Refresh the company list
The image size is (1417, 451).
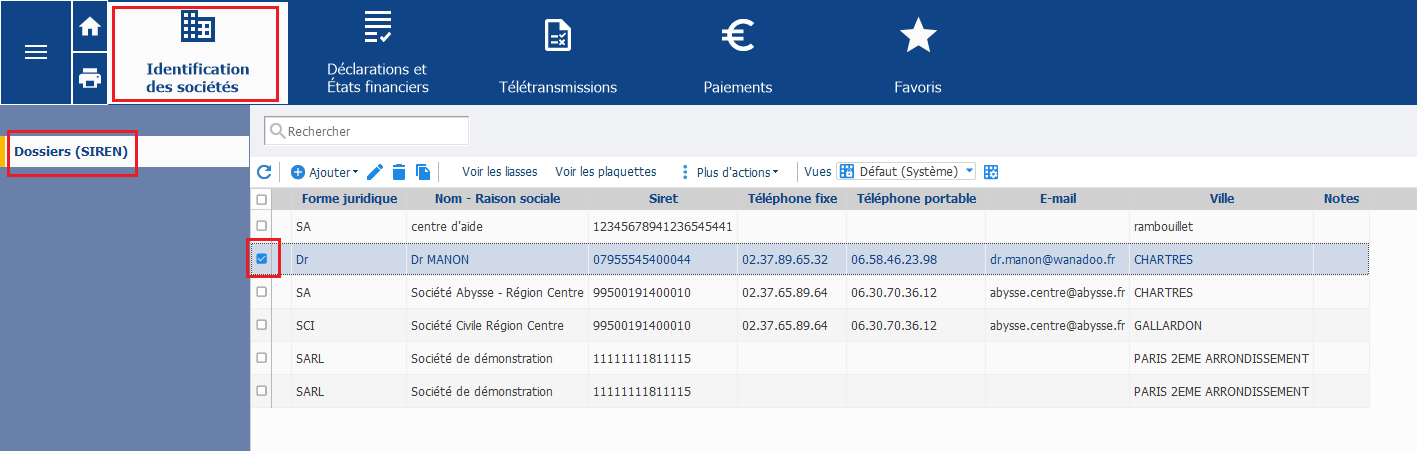pyautogui.click(x=264, y=172)
